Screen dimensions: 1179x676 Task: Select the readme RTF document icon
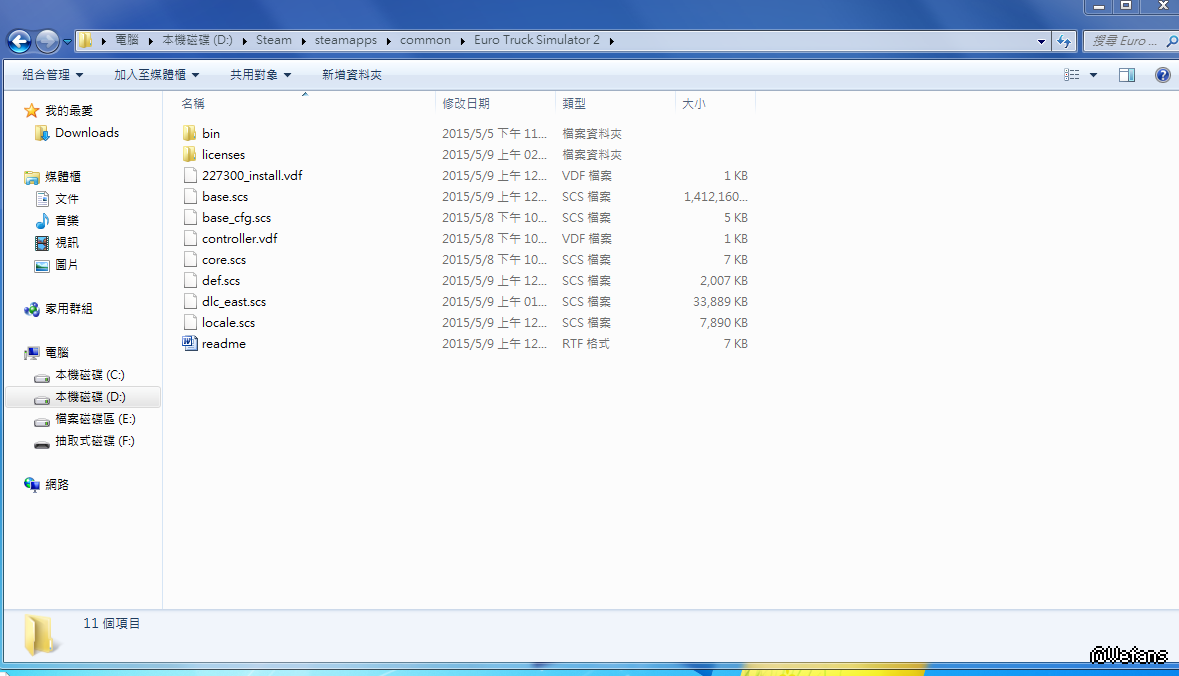(189, 344)
